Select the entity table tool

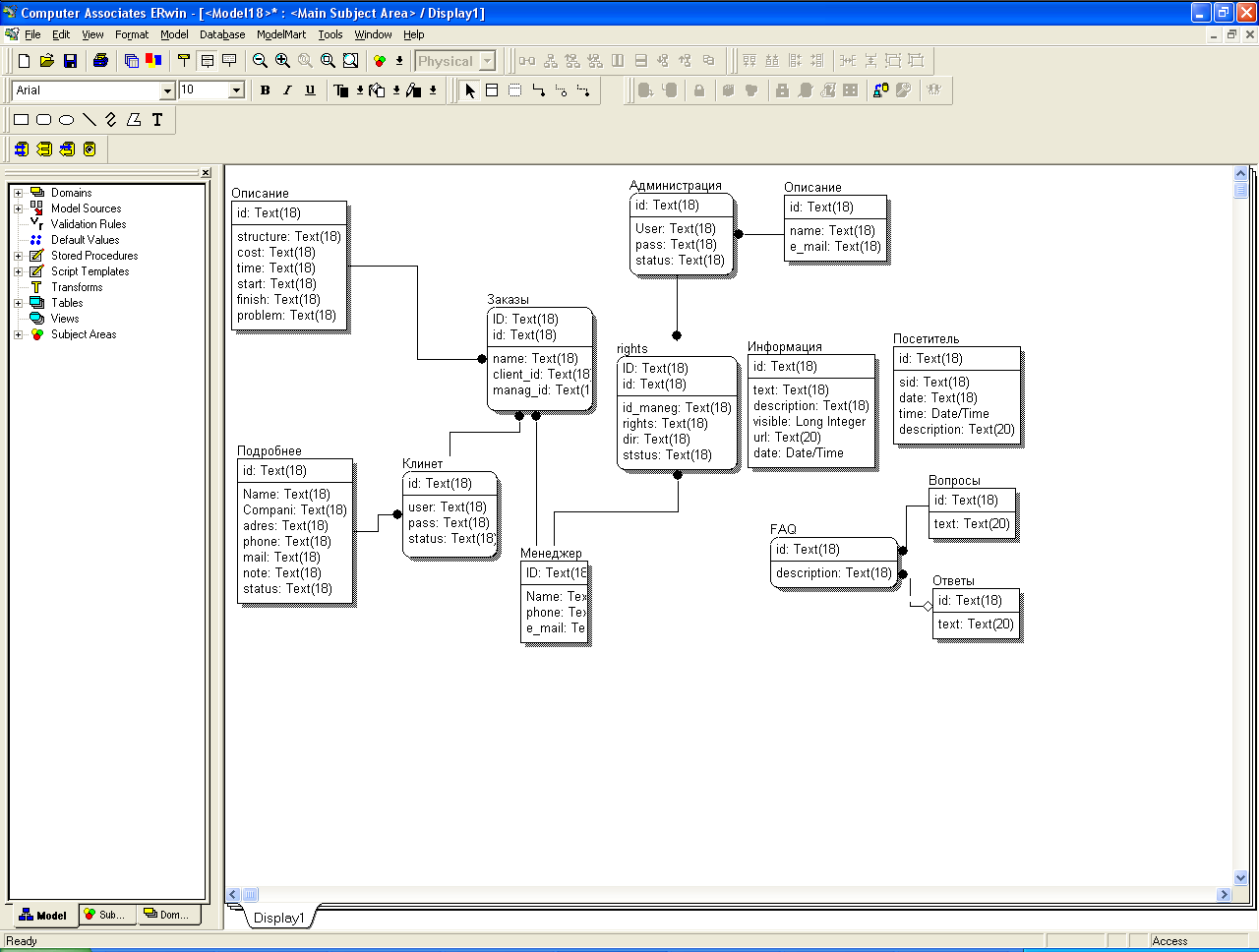[492, 90]
